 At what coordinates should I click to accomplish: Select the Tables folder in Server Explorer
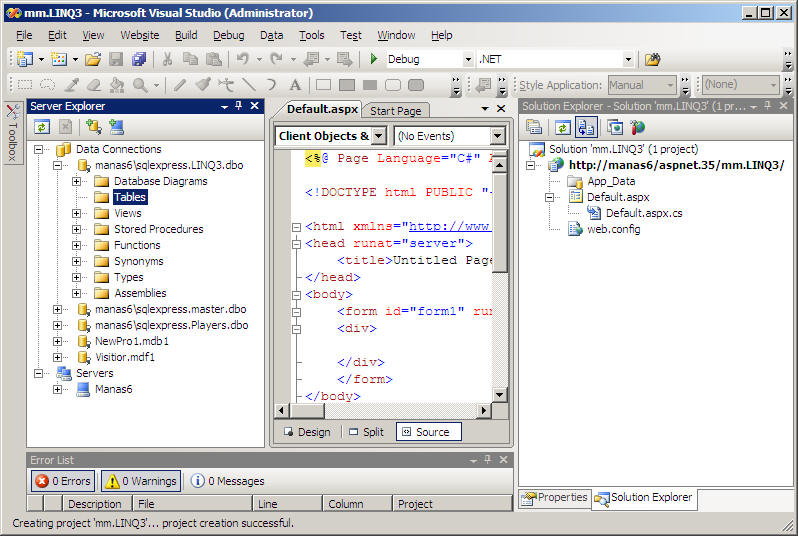point(130,197)
